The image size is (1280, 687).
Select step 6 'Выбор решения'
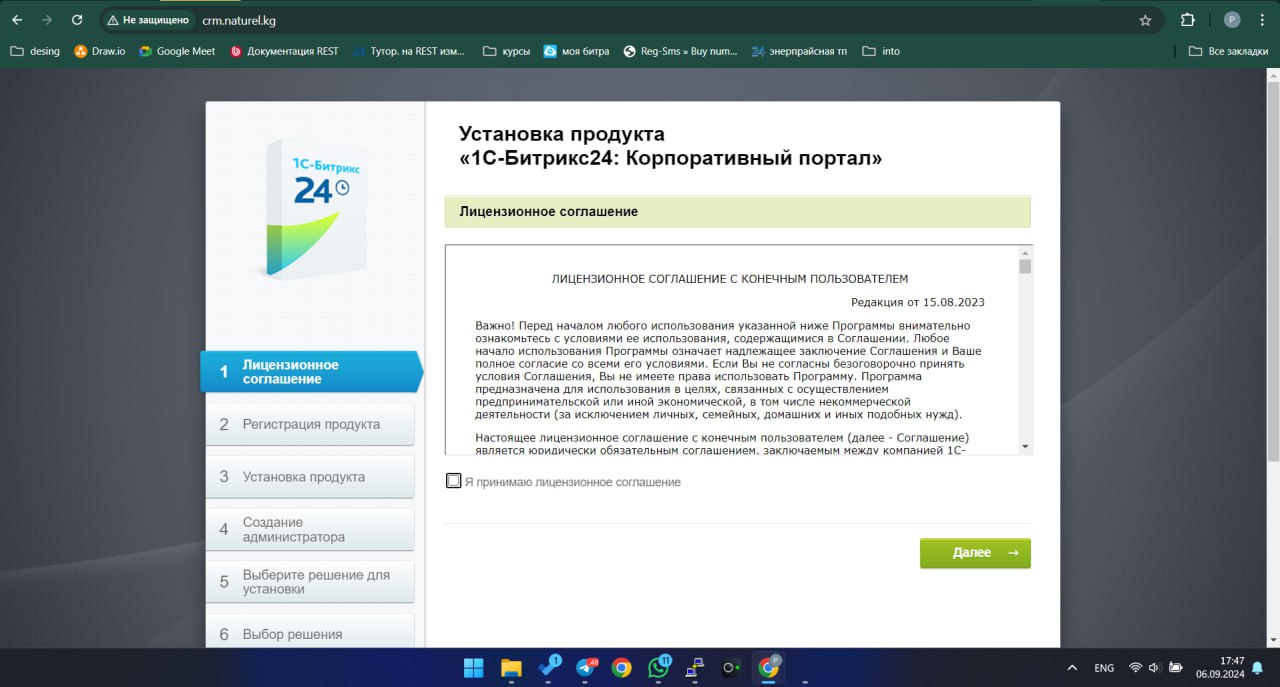click(x=310, y=632)
